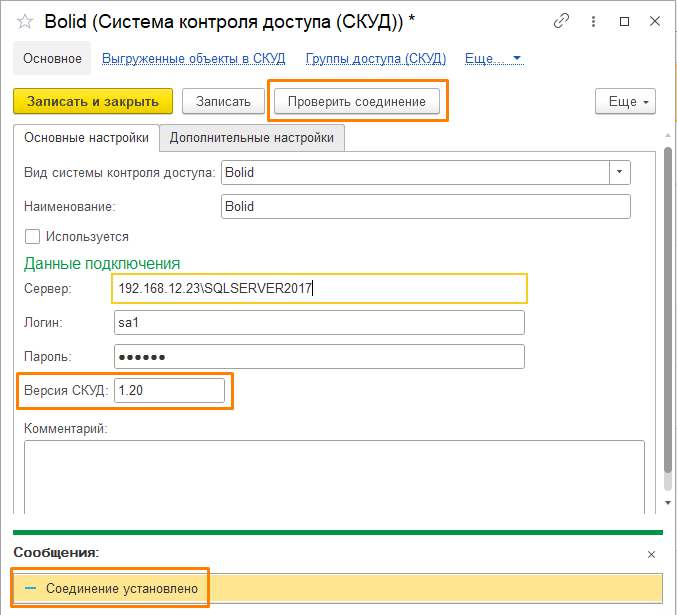The width and height of the screenshot is (677, 615).
Task: Expand the Вид системы контроля доступа dropdown
Action: [x=621, y=172]
